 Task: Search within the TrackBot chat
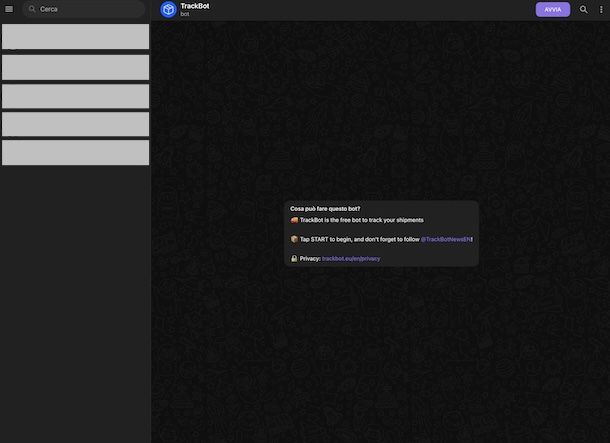[583, 9]
